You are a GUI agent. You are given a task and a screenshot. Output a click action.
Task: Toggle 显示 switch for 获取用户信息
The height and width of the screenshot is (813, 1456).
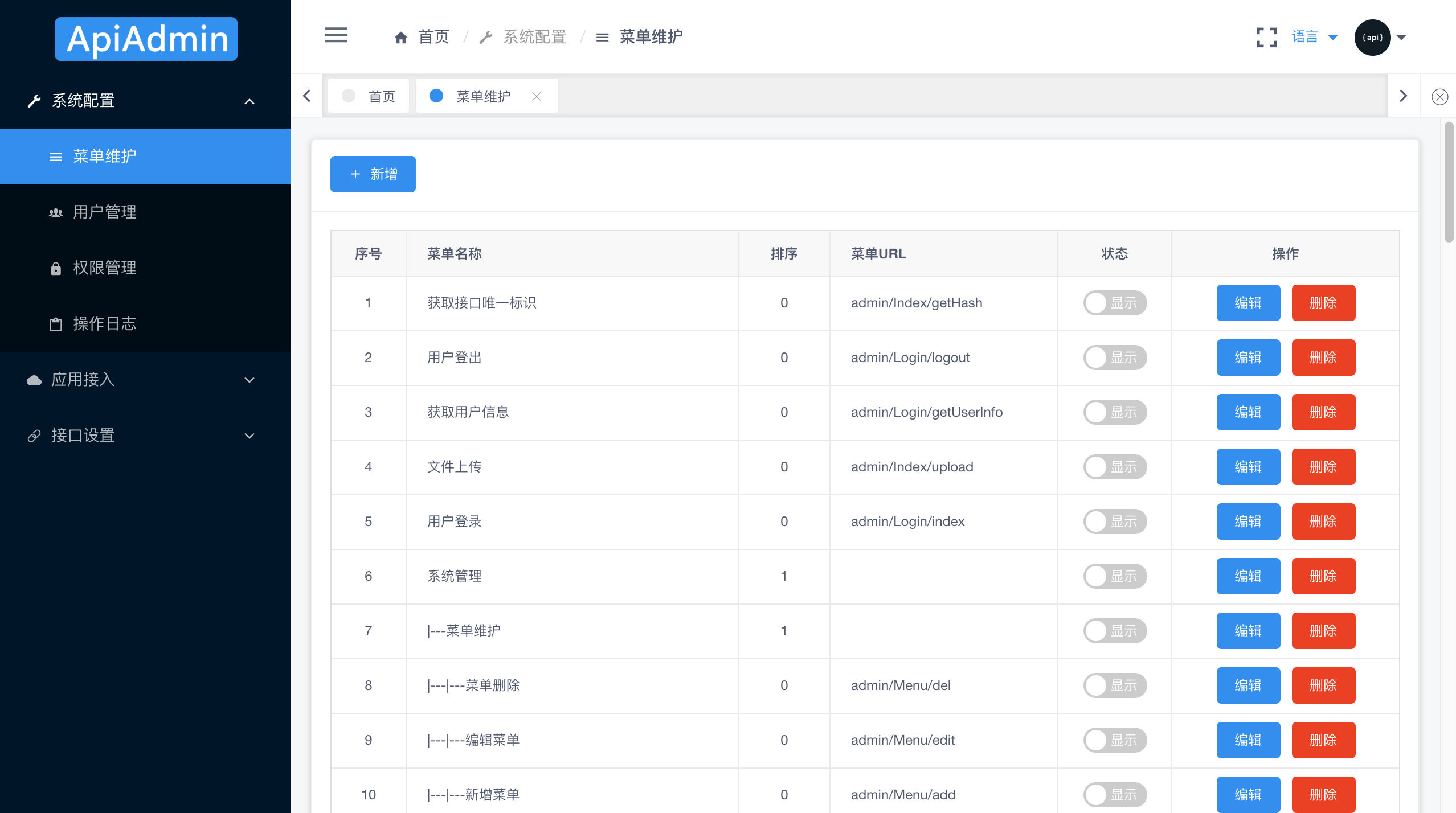point(1115,412)
